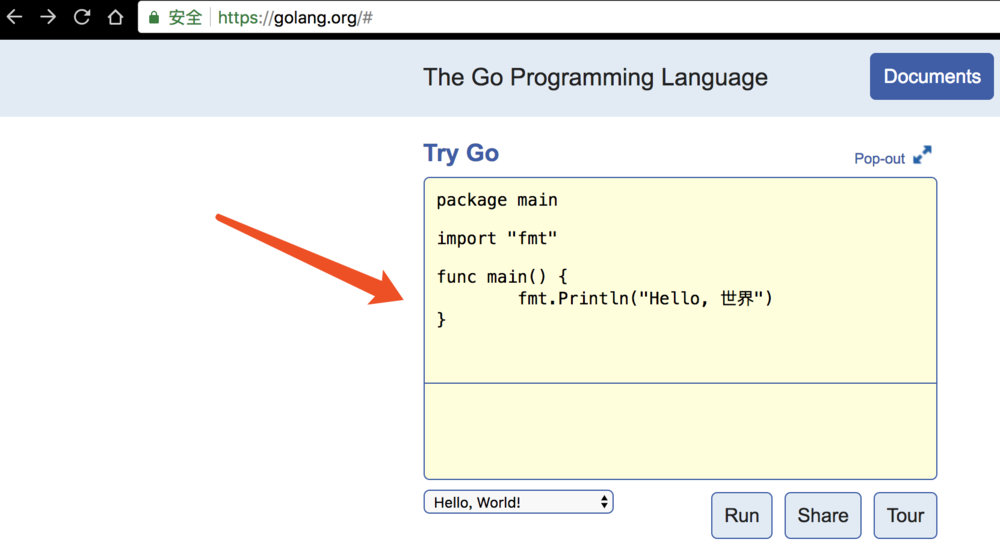1000x551 pixels.
Task: Open the Hello, World! example dropdown
Action: pos(518,502)
